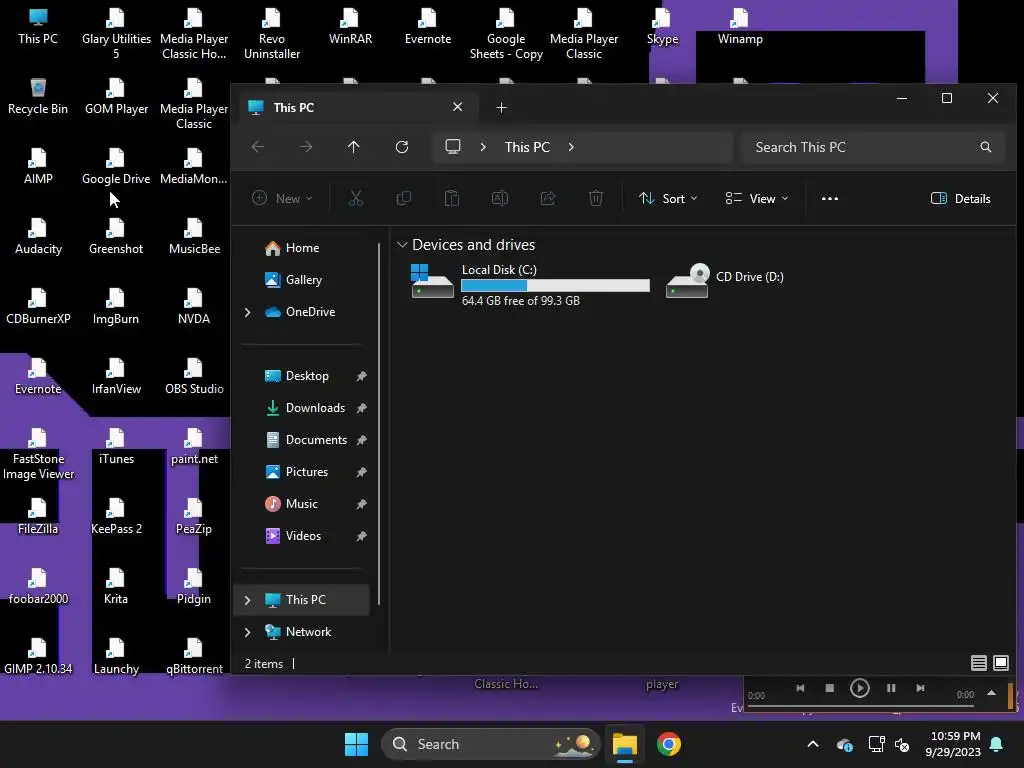The width and height of the screenshot is (1024, 768).
Task: Click the Cut scissors icon in Explorer toolbar
Action: click(x=355, y=199)
